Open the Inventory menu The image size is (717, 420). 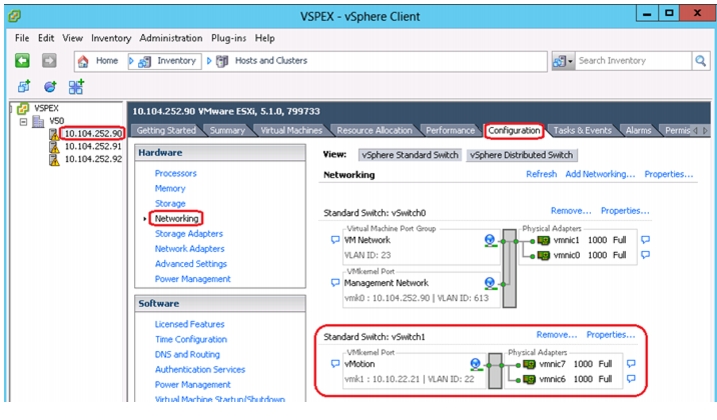(x=111, y=38)
